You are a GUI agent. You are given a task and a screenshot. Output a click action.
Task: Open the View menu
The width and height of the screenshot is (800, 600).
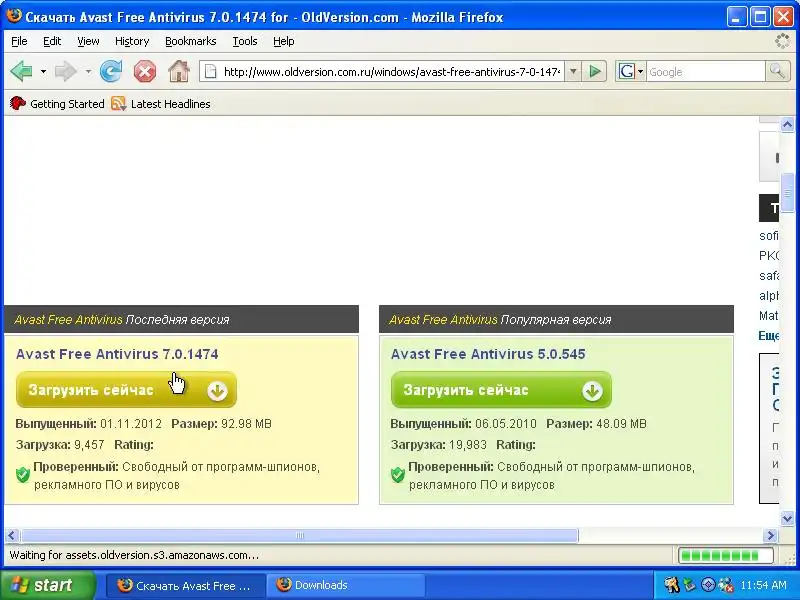[88, 41]
